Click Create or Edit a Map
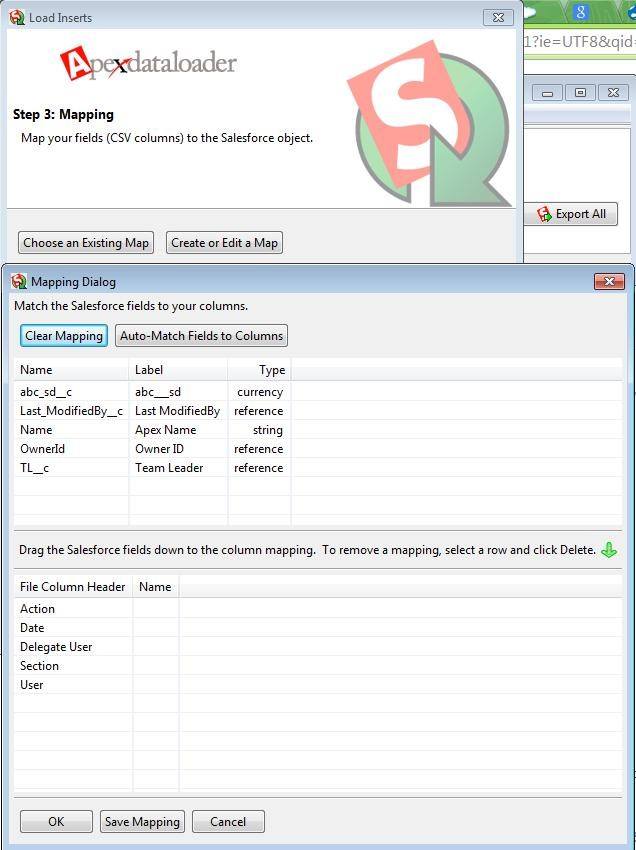The height and width of the screenshot is (850, 636). click(224, 242)
